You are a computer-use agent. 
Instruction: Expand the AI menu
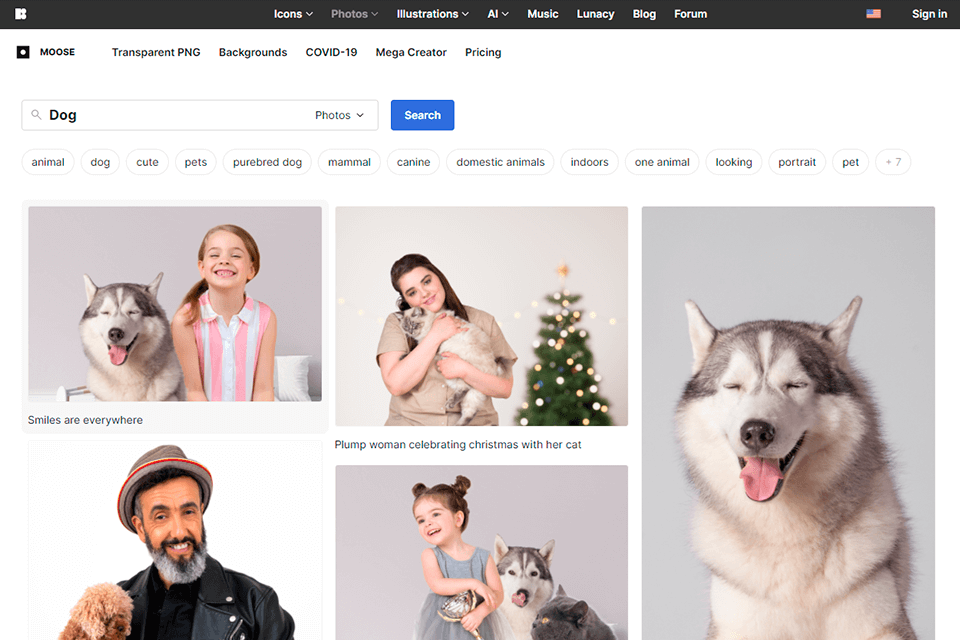(x=498, y=13)
